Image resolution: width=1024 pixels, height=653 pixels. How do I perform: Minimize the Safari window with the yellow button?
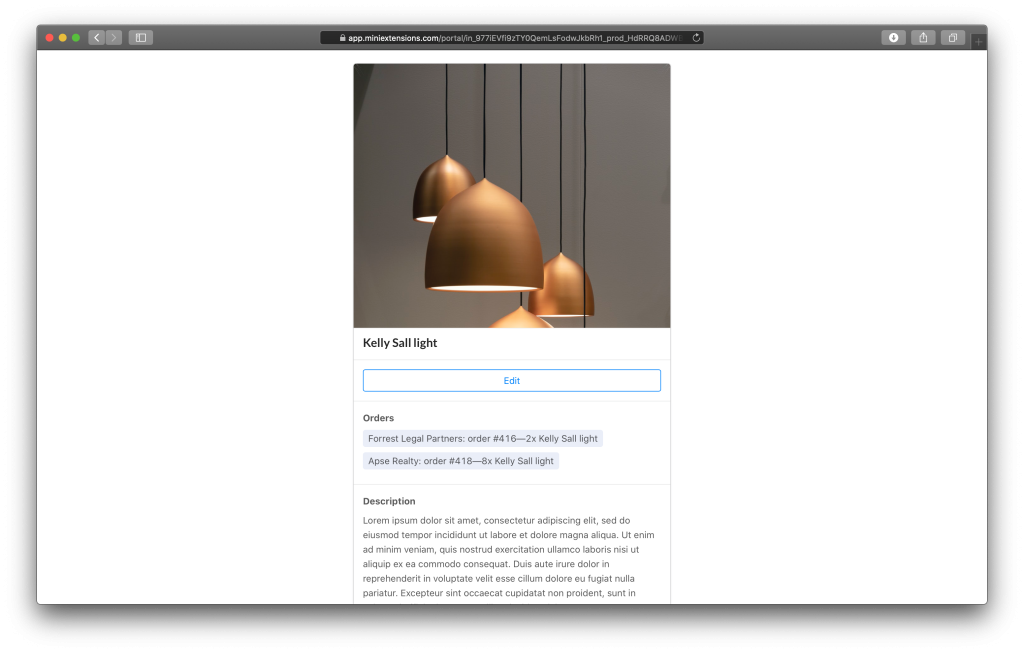coord(63,38)
